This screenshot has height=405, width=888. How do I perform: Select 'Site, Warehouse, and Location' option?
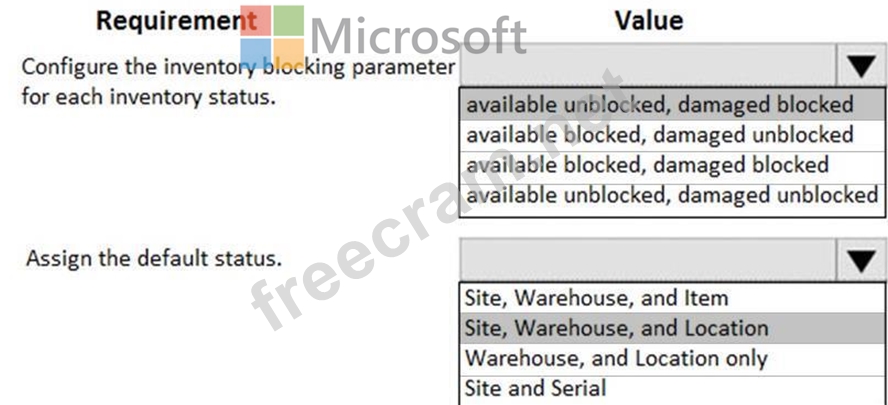click(616, 328)
